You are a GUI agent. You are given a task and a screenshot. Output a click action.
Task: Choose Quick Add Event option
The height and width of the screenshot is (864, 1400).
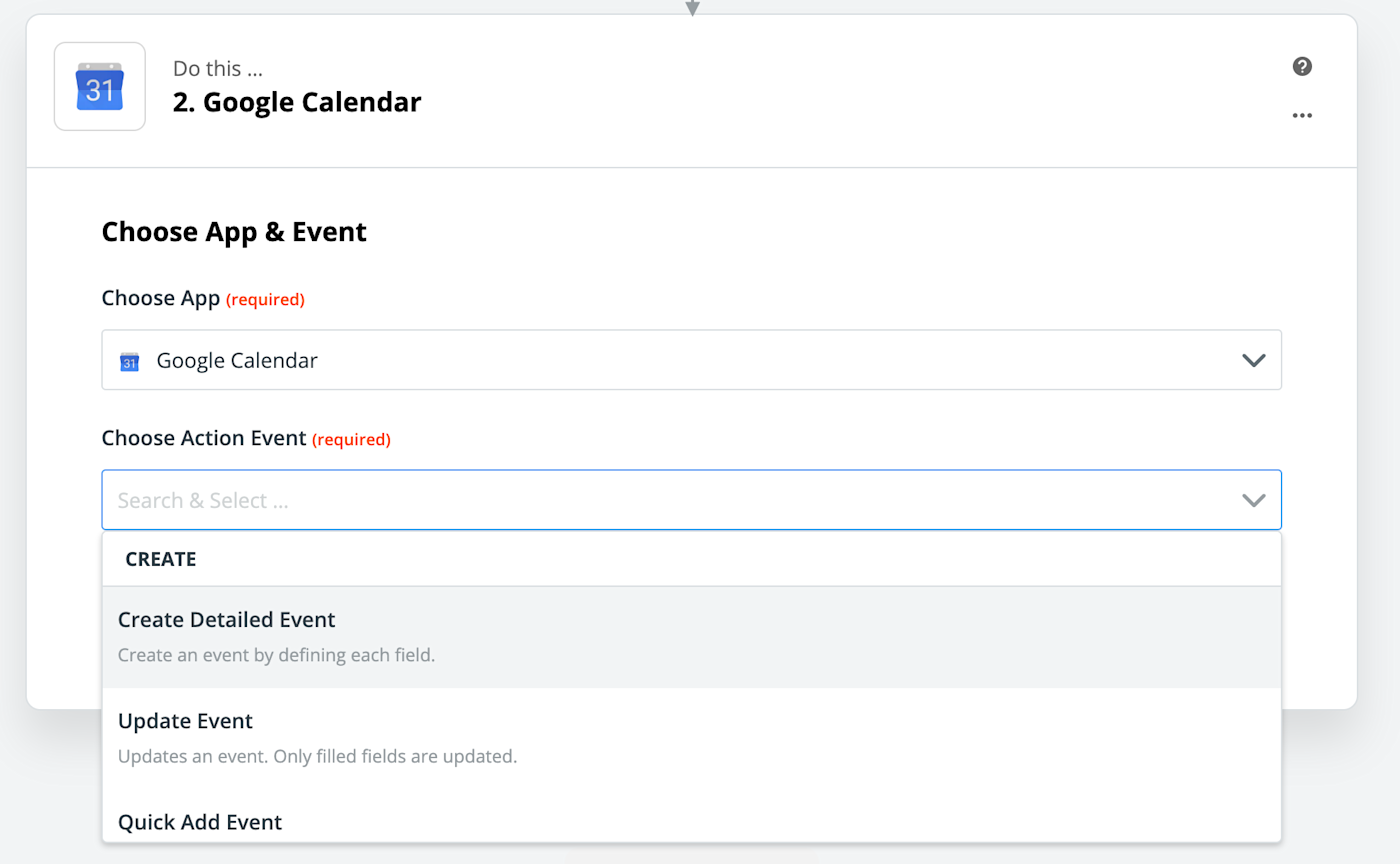point(199,822)
